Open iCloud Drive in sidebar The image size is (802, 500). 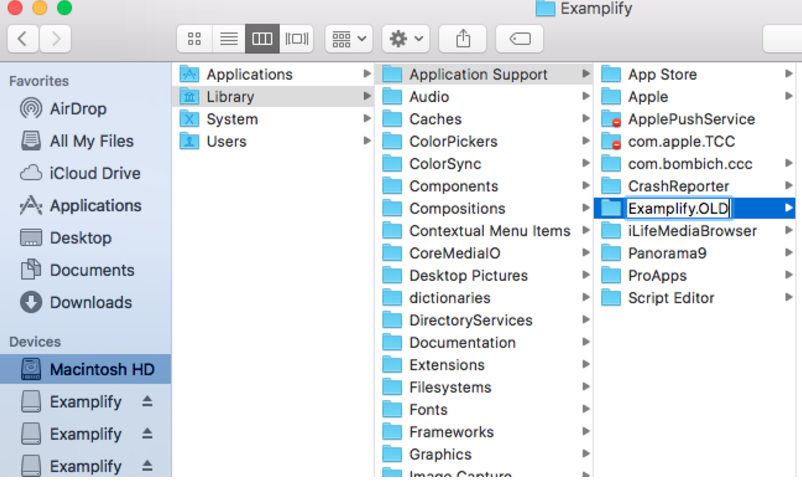85,173
